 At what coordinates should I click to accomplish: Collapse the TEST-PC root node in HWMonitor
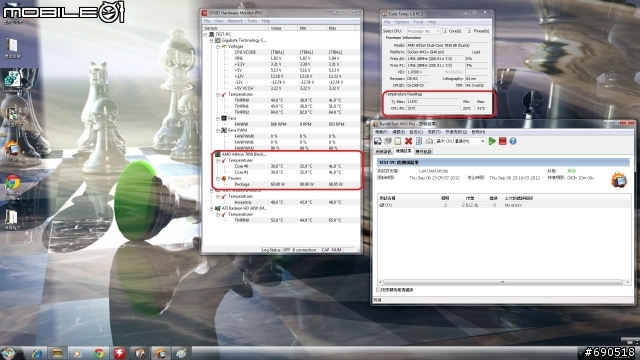click(x=205, y=35)
